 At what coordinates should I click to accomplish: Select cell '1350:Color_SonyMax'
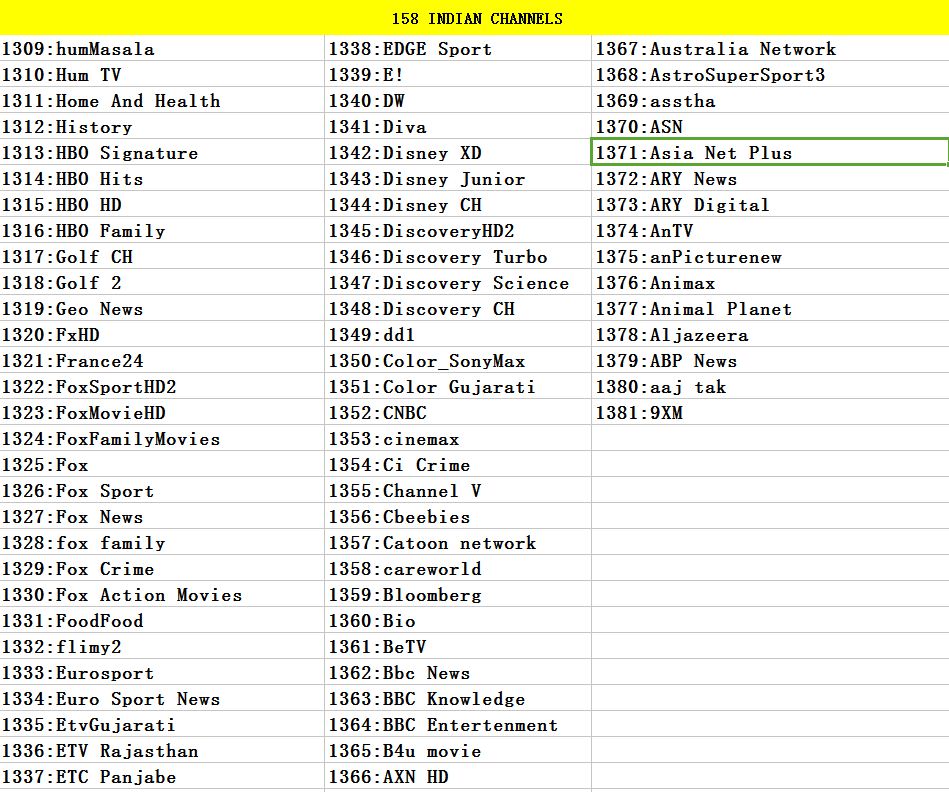[458, 361]
